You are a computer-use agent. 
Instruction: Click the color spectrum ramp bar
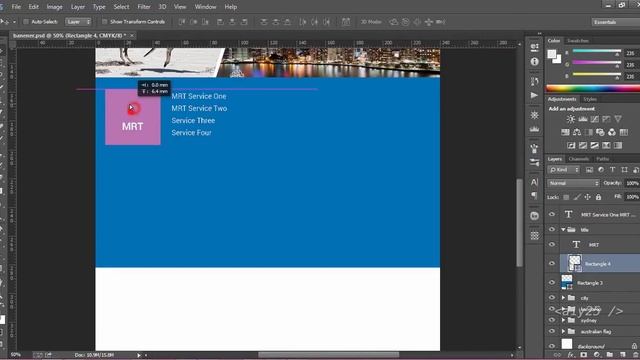click(x=593, y=88)
